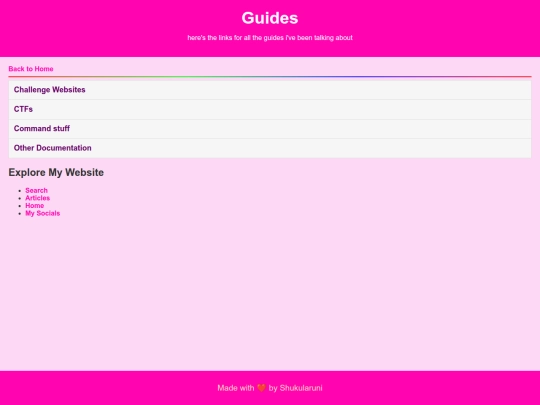Open the Articles link
The width and height of the screenshot is (540, 405).
tap(38, 198)
